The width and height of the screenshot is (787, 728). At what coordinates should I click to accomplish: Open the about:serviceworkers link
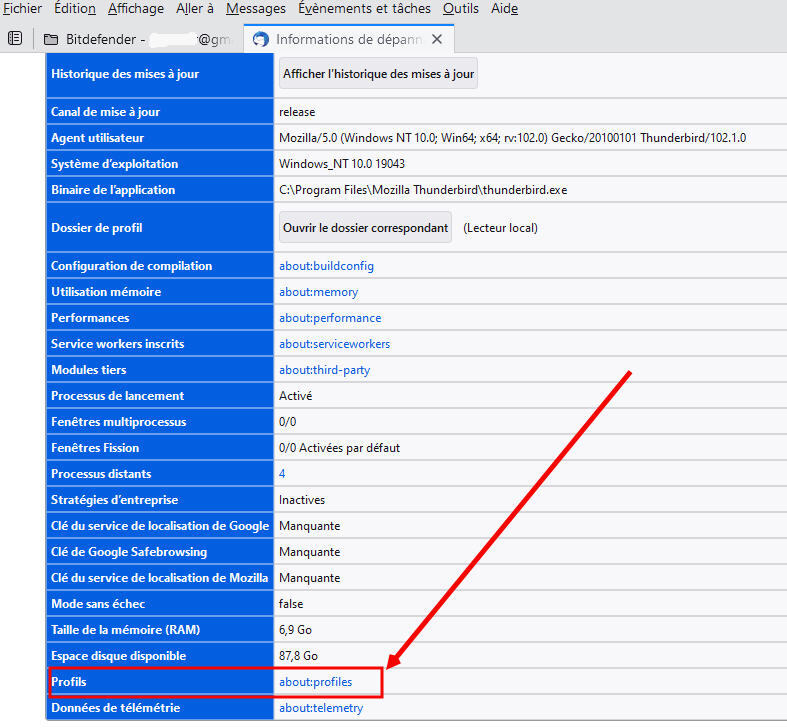click(334, 344)
